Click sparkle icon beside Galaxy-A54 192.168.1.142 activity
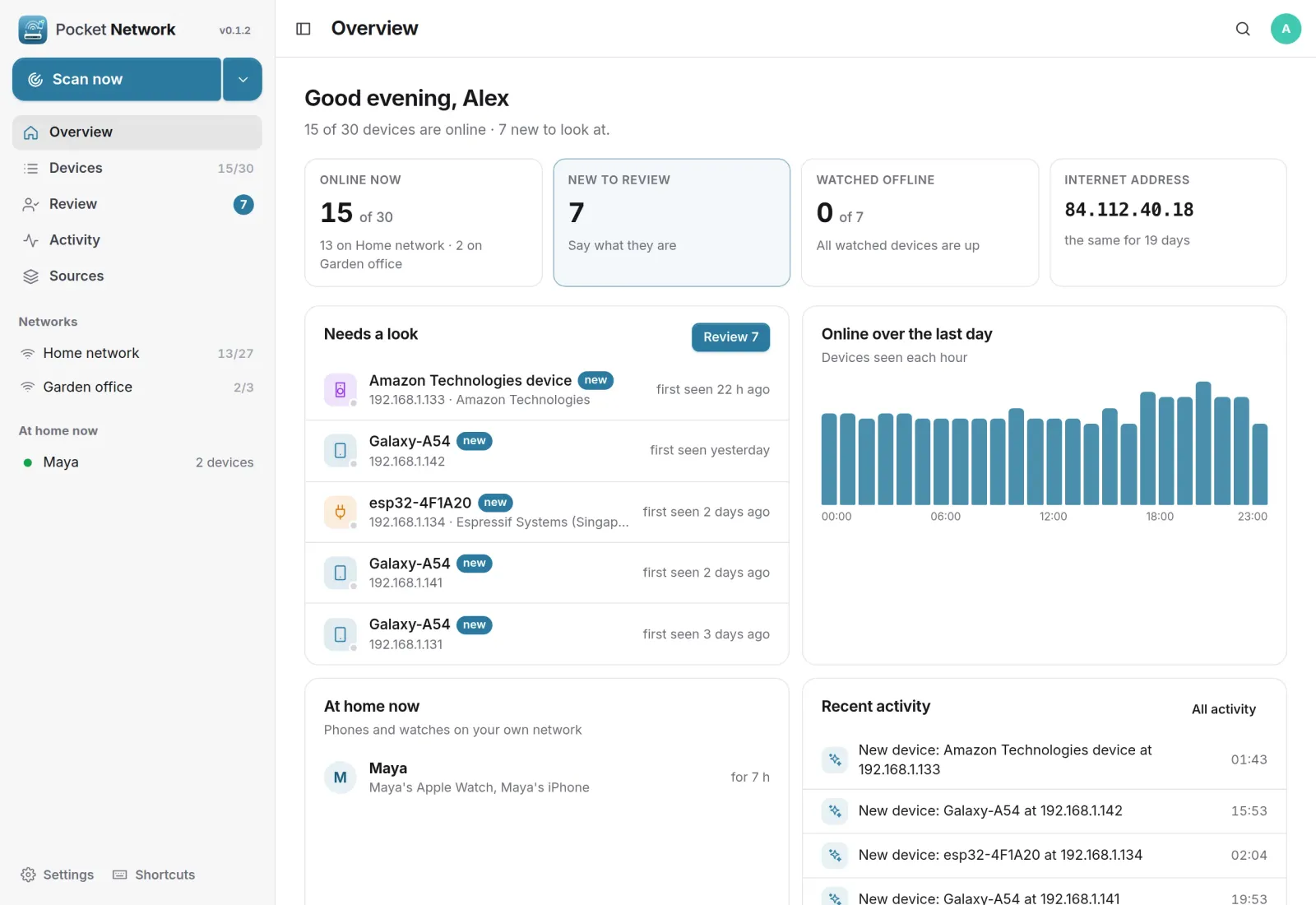 pyautogui.click(x=835, y=811)
